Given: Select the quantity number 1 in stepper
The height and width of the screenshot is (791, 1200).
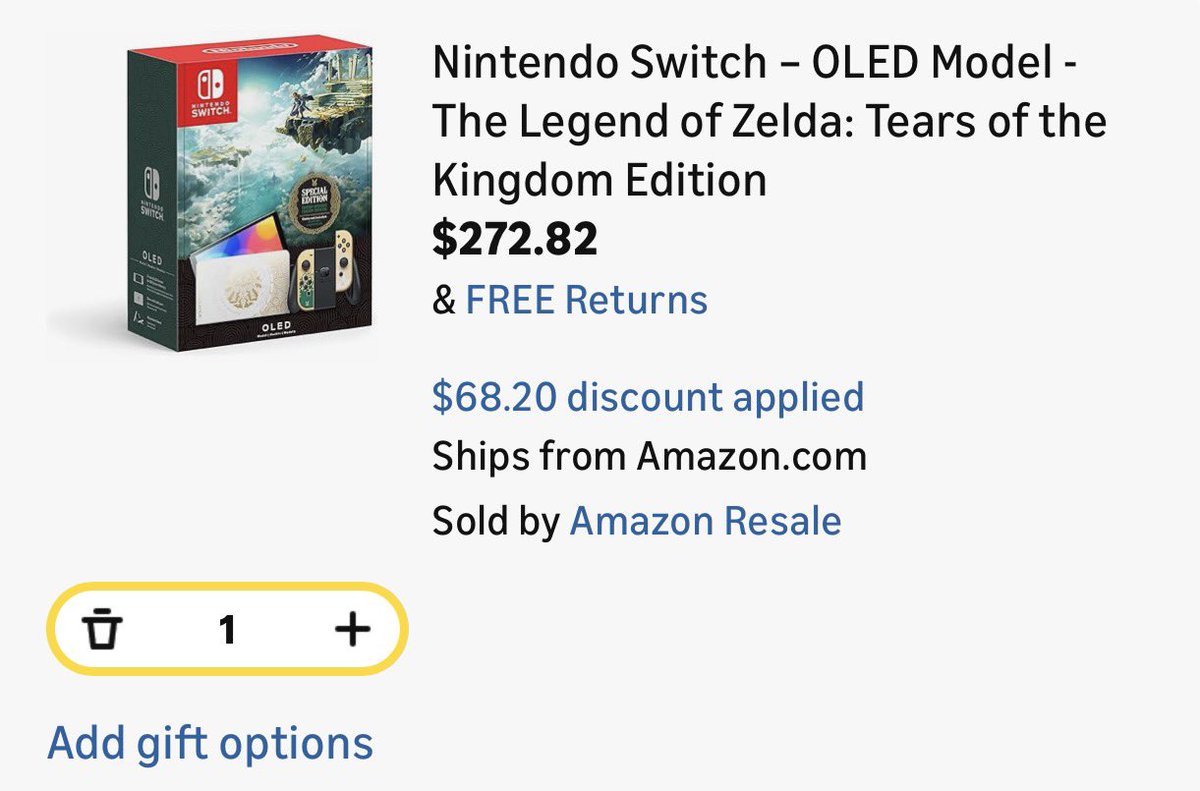Looking at the screenshot, I should 227,630.
